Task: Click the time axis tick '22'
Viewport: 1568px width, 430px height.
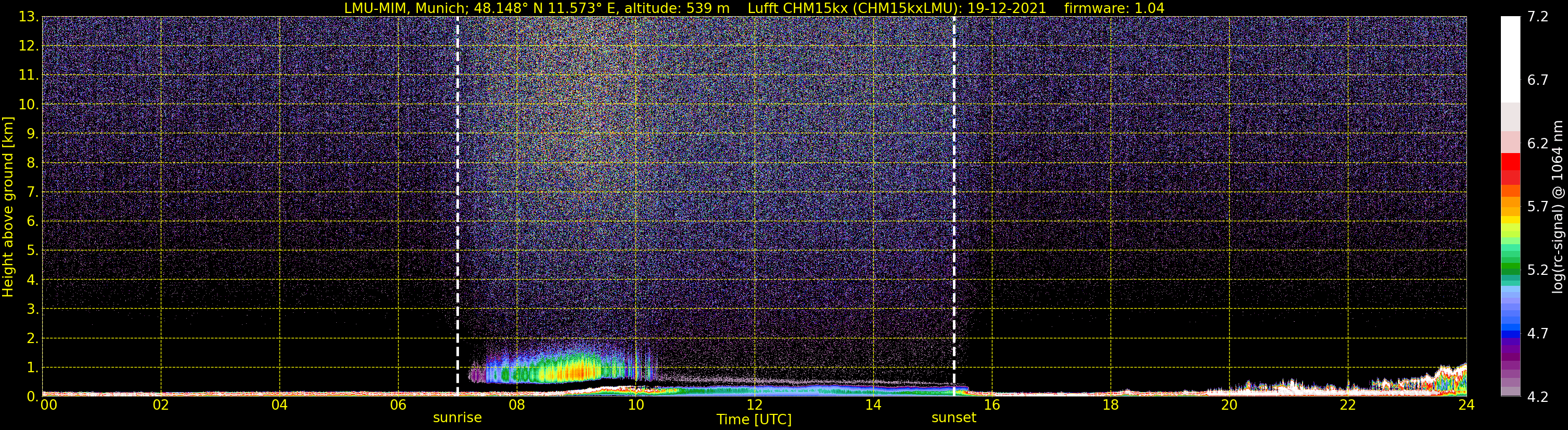Action: (x=1348, y=405)
